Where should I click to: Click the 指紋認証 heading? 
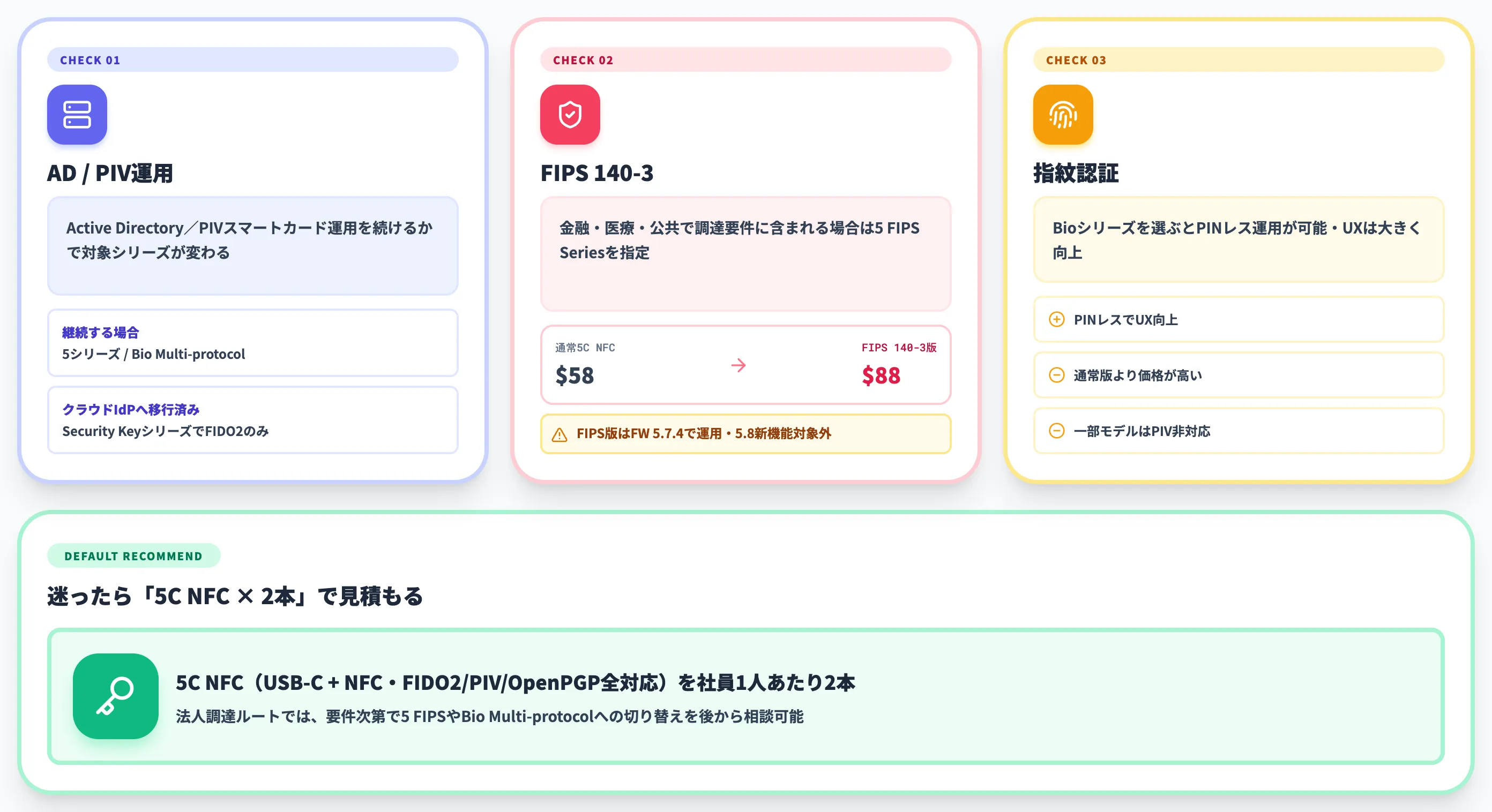click(1076, 173)
